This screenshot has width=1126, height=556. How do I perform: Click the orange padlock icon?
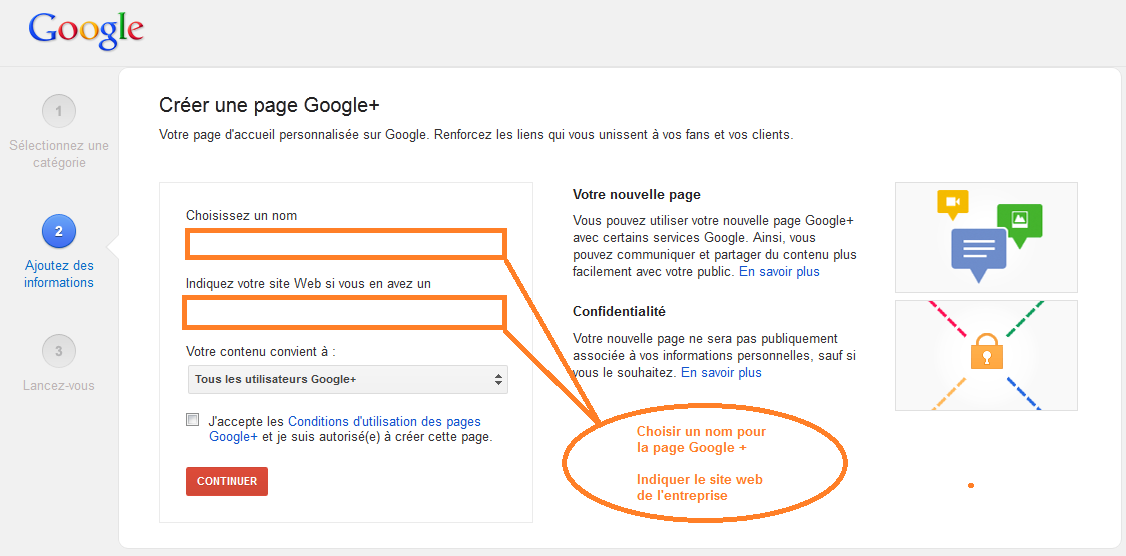tap(986, 352)
